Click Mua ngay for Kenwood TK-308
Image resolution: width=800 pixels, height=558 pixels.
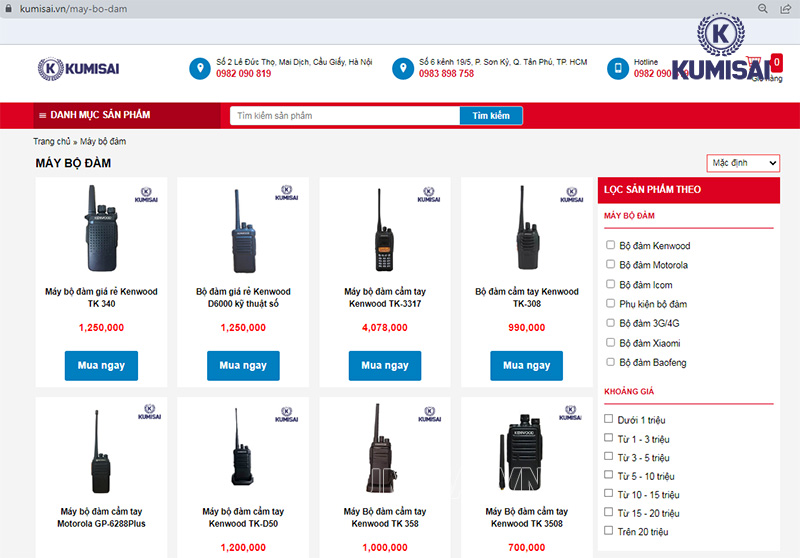(527, 365)
